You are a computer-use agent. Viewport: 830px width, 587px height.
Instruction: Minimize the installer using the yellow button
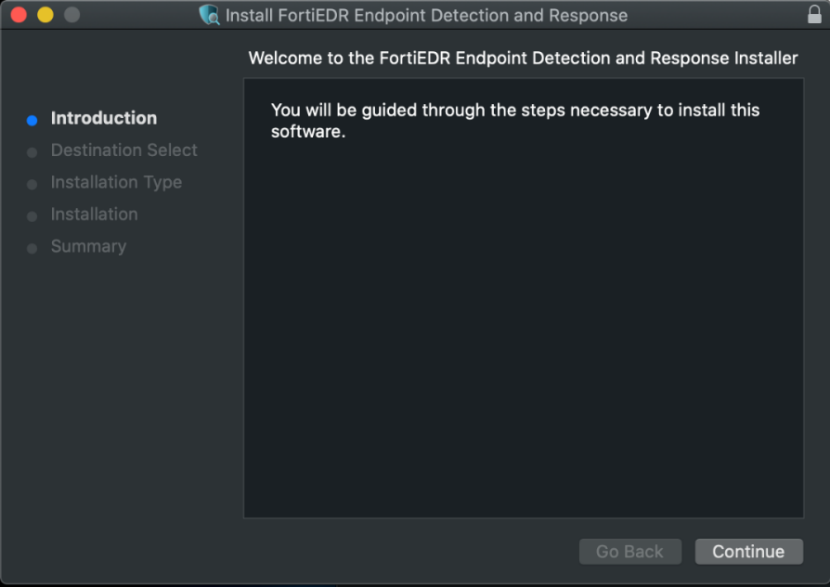pos(45,15)
